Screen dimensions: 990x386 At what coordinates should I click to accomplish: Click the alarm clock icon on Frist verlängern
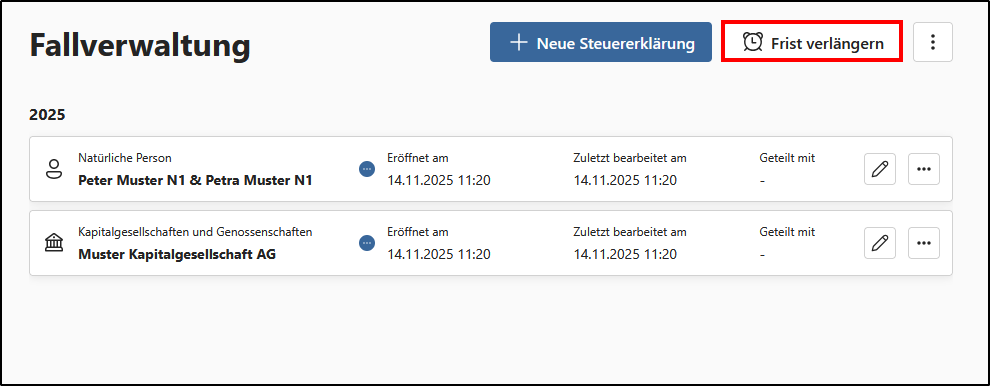[753, 42]
